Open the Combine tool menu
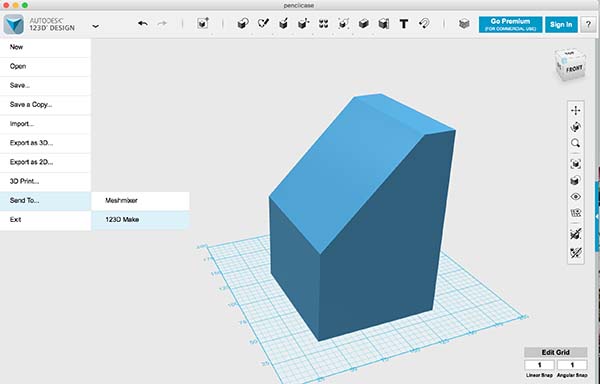This screenshot has height=384, width=600. click(x=364, y=24)
